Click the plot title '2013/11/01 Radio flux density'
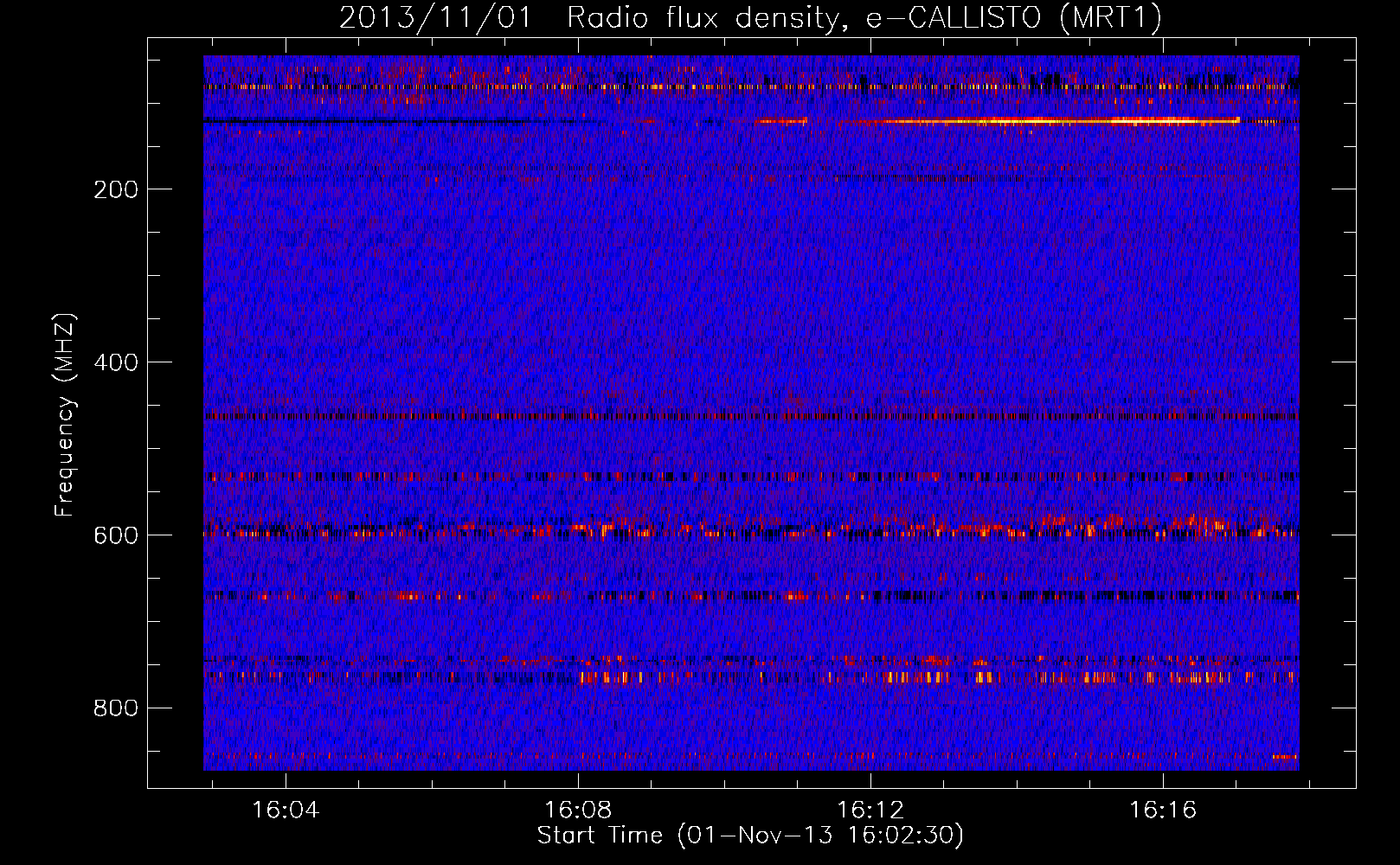This screenshot has height=865, width=1400. pyautogui.click(x=750, y=17)
